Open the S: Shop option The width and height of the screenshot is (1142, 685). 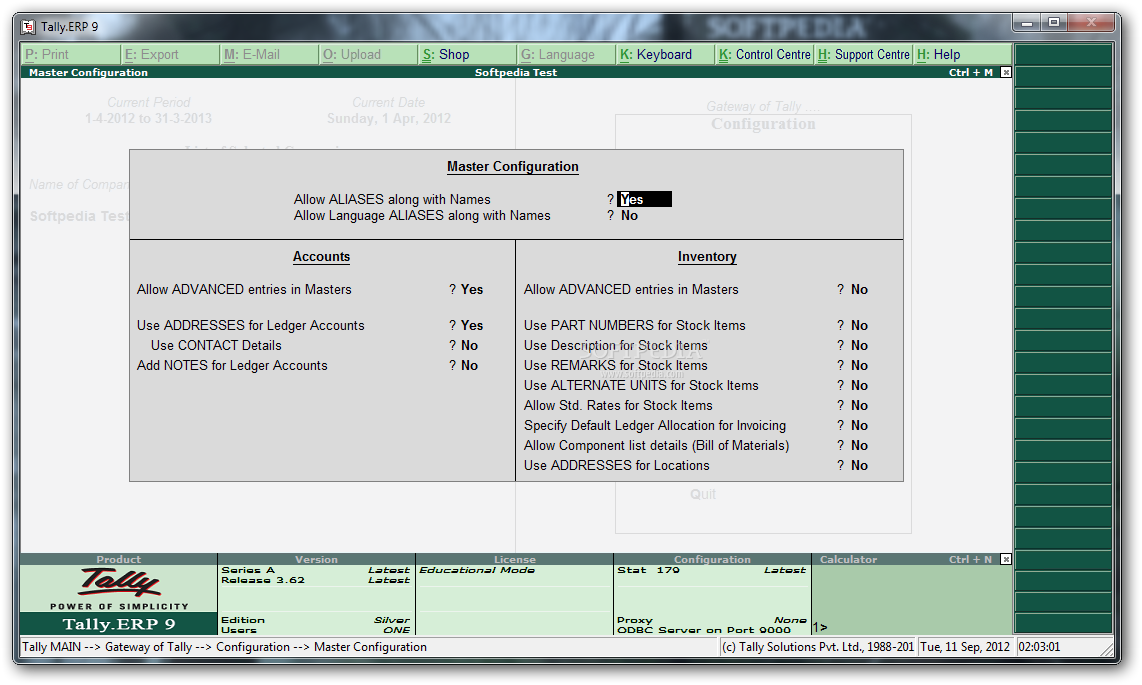(x=467, y=55)
